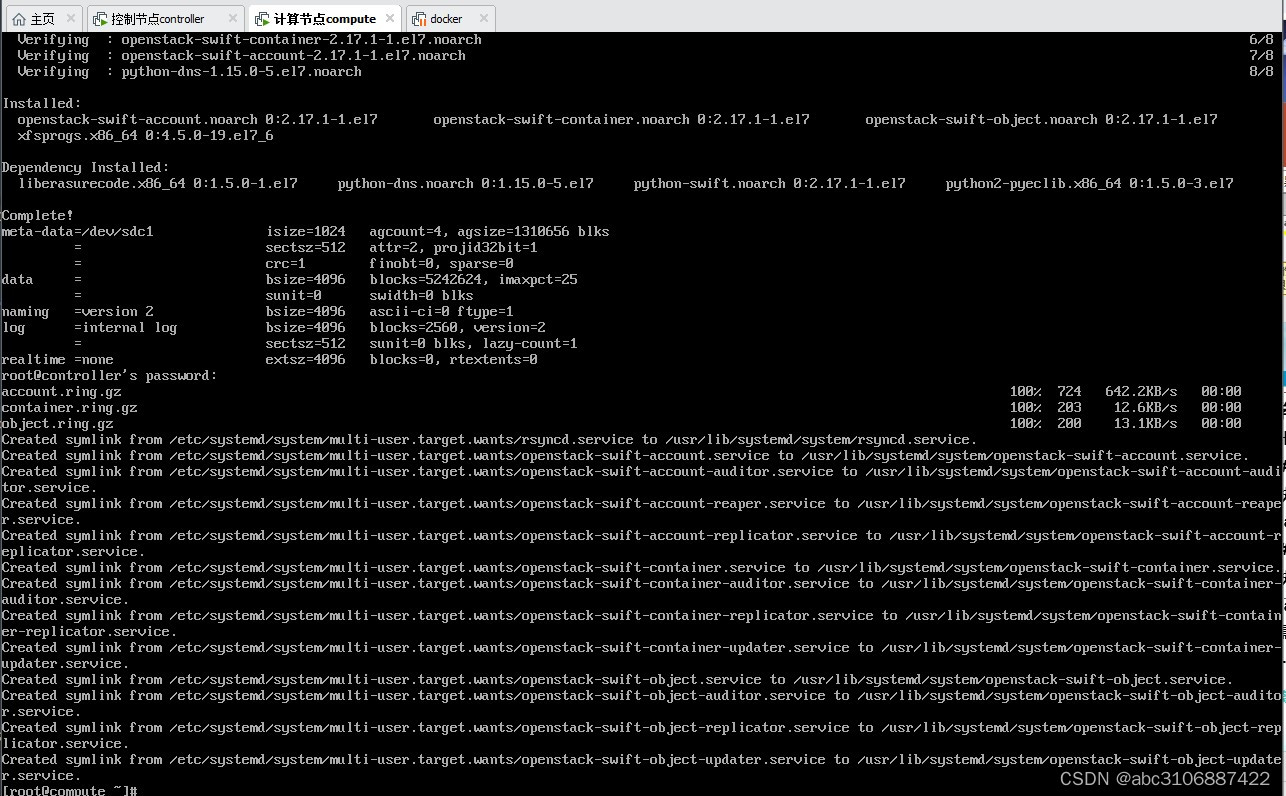This screenshot has height=796, width=1286.
Task: Click the swift-object-auditor.service symlink line
Action: [x=642, y=704]
